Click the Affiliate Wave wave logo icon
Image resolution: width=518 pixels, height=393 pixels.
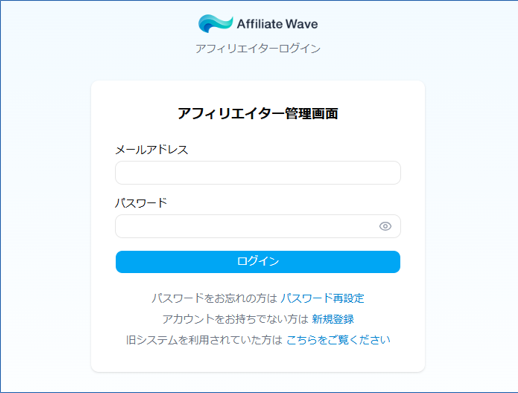tap(215, 23)
